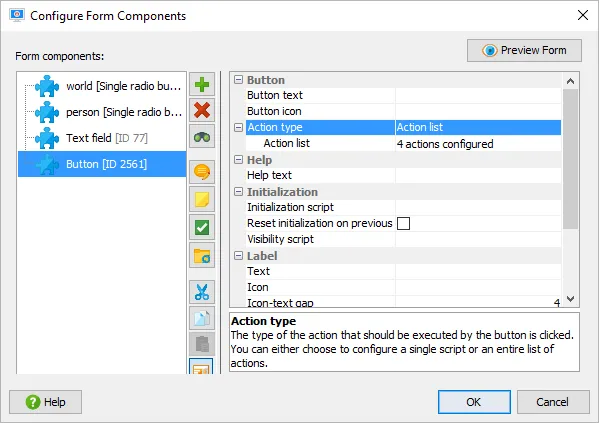Image resolution: width=599 pixels, height=423 pixels.
Task: Click the properties vertical scrollbar thumb
Action: pyautogui.click(x=570, y=159)
